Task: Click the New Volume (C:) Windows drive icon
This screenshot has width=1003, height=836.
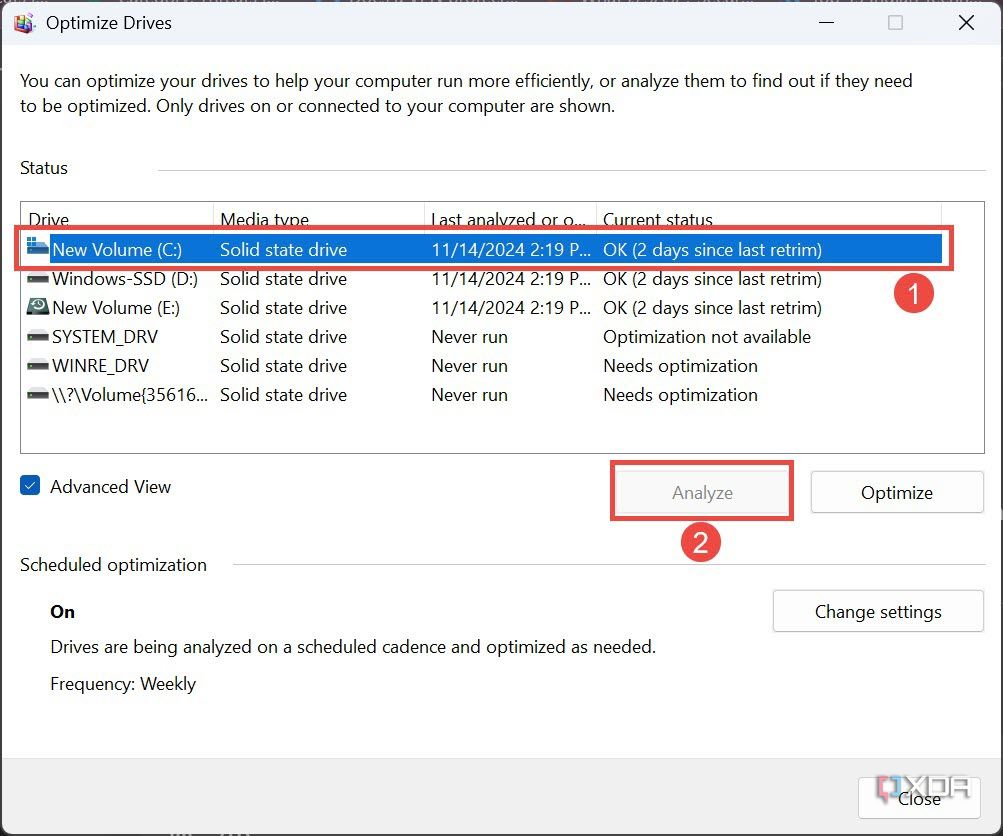Action: click(38, 248)
